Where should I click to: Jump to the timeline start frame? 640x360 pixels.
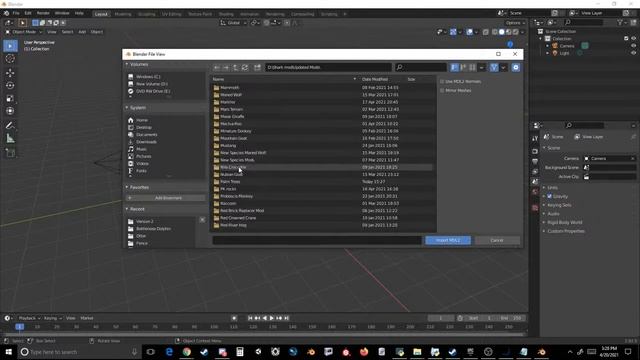pos(250,318)
